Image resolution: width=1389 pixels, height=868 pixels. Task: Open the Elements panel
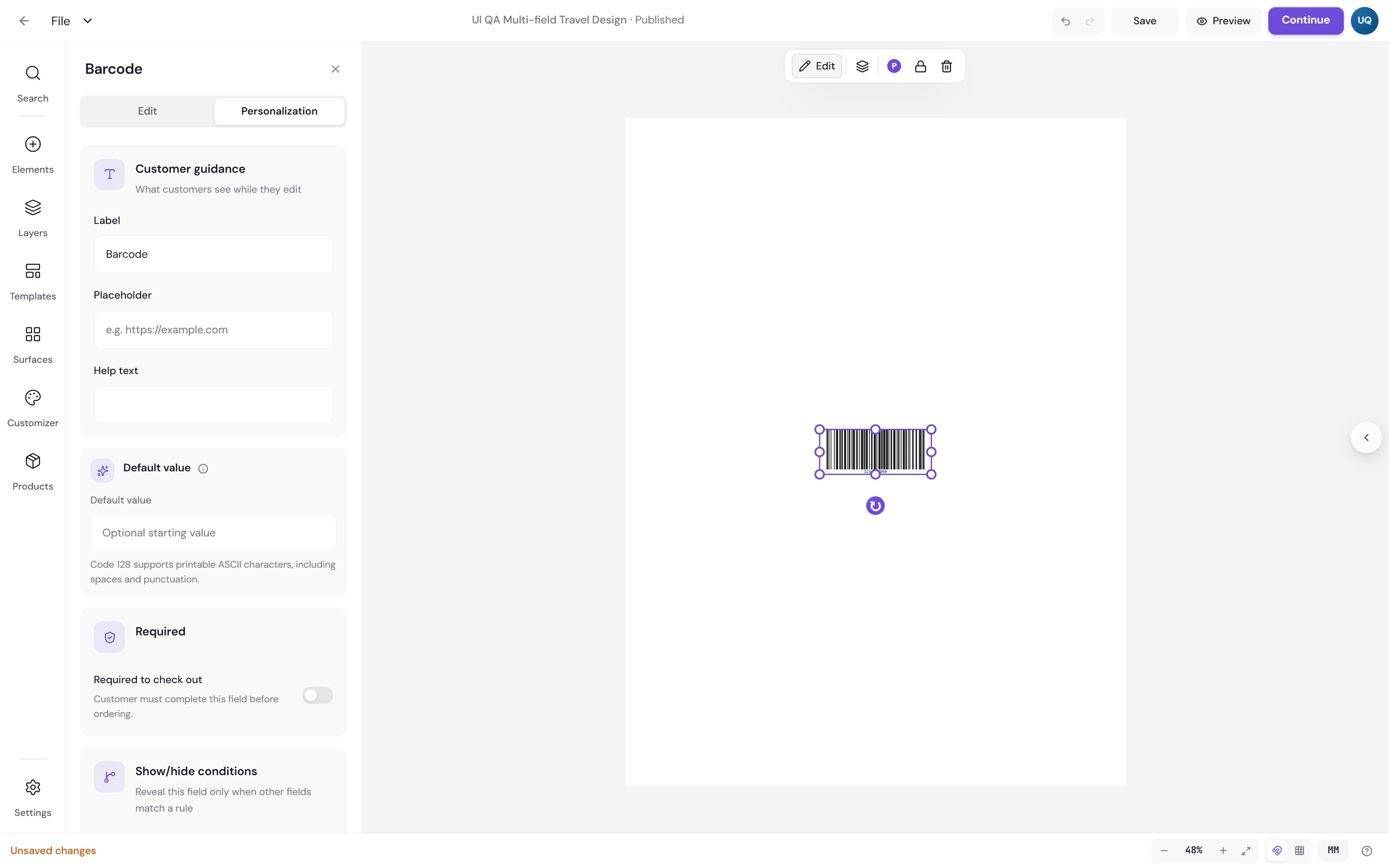coord(33,155)
